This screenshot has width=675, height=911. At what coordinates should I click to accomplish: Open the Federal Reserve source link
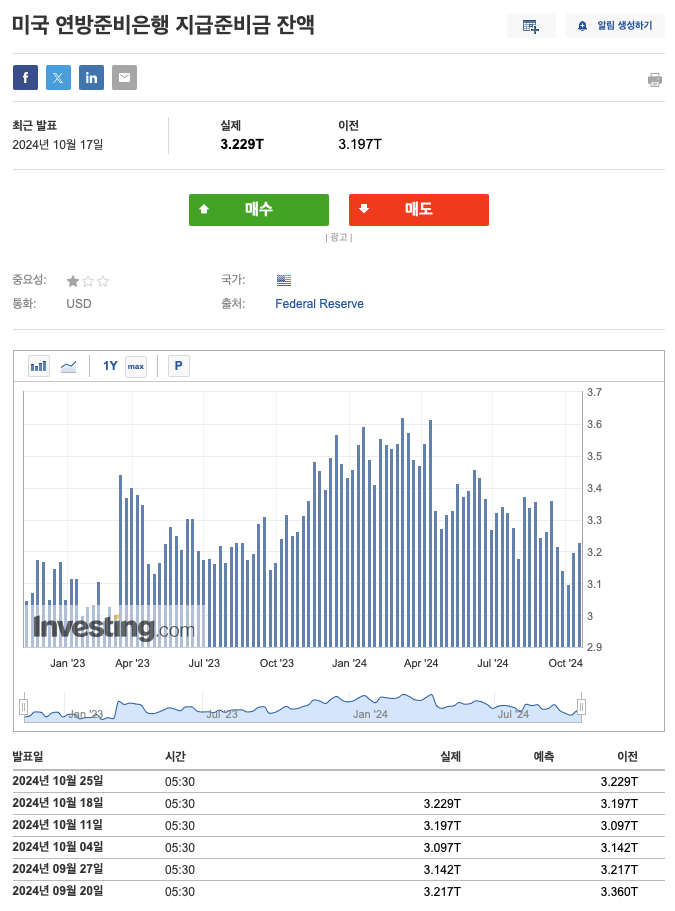[319, 304]
